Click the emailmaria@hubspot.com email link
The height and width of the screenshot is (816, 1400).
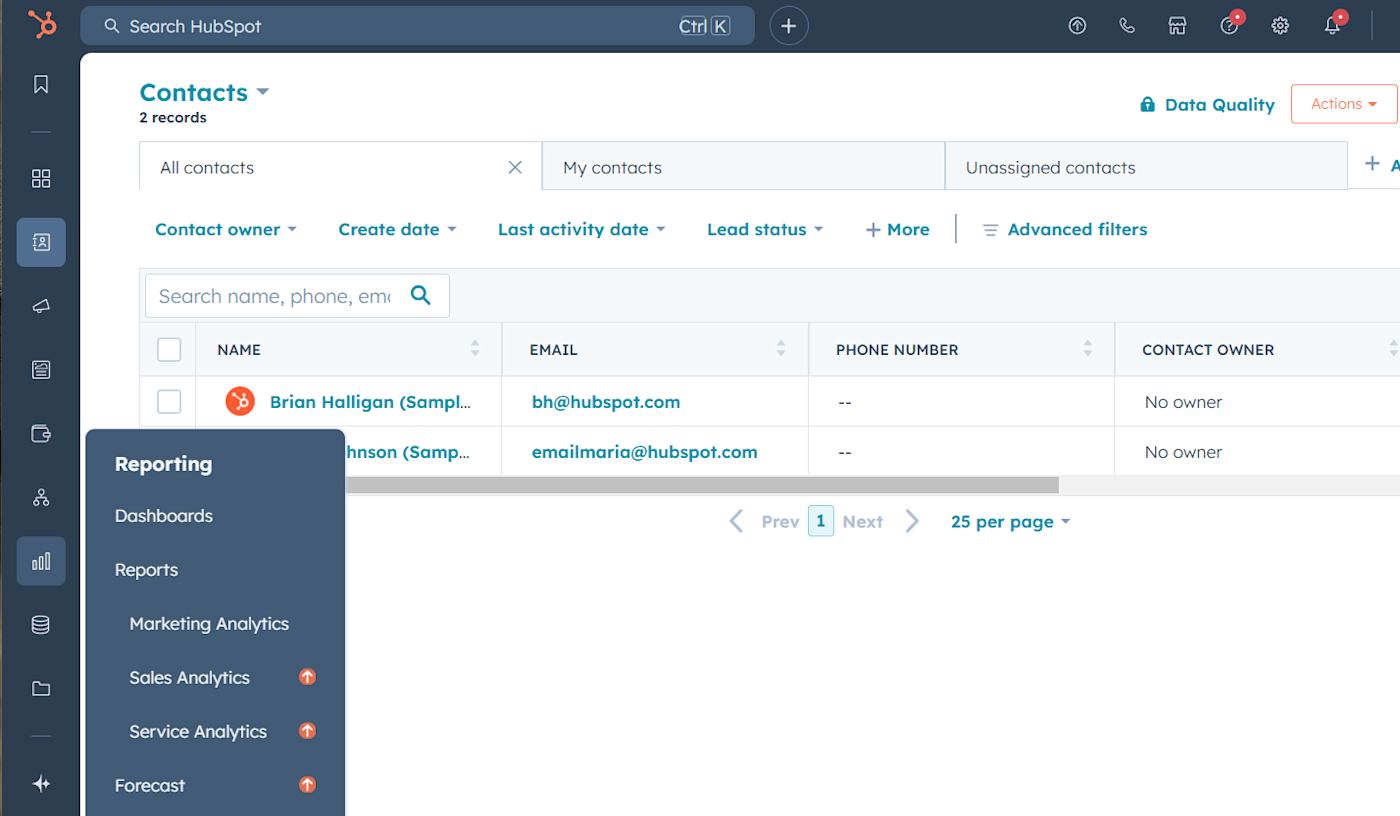click(x=644, y=452)
